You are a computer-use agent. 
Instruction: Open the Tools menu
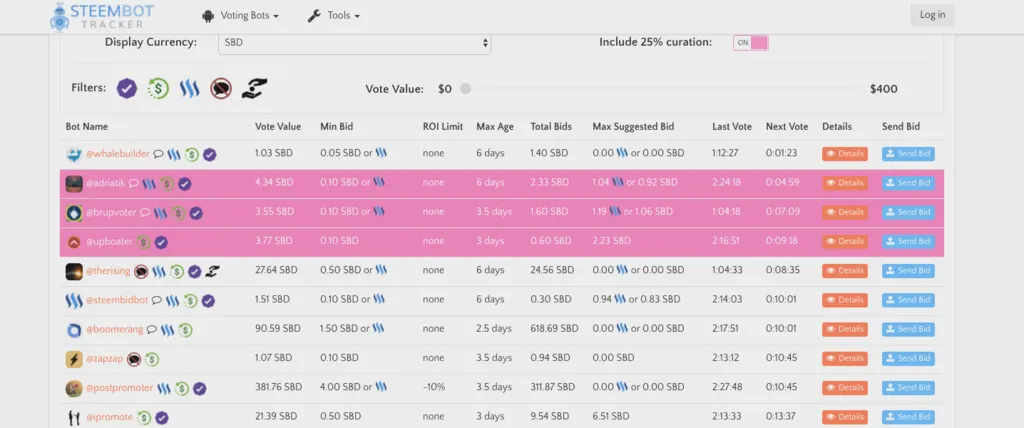[x=334, y=16]
